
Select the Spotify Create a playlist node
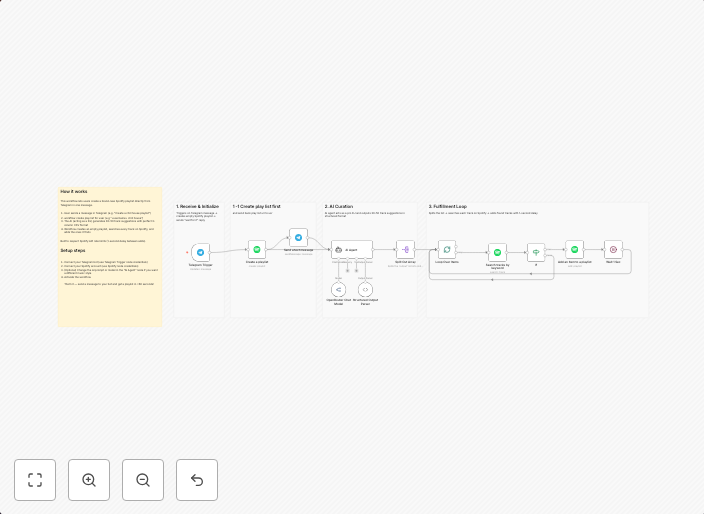(x=257, y=250)
